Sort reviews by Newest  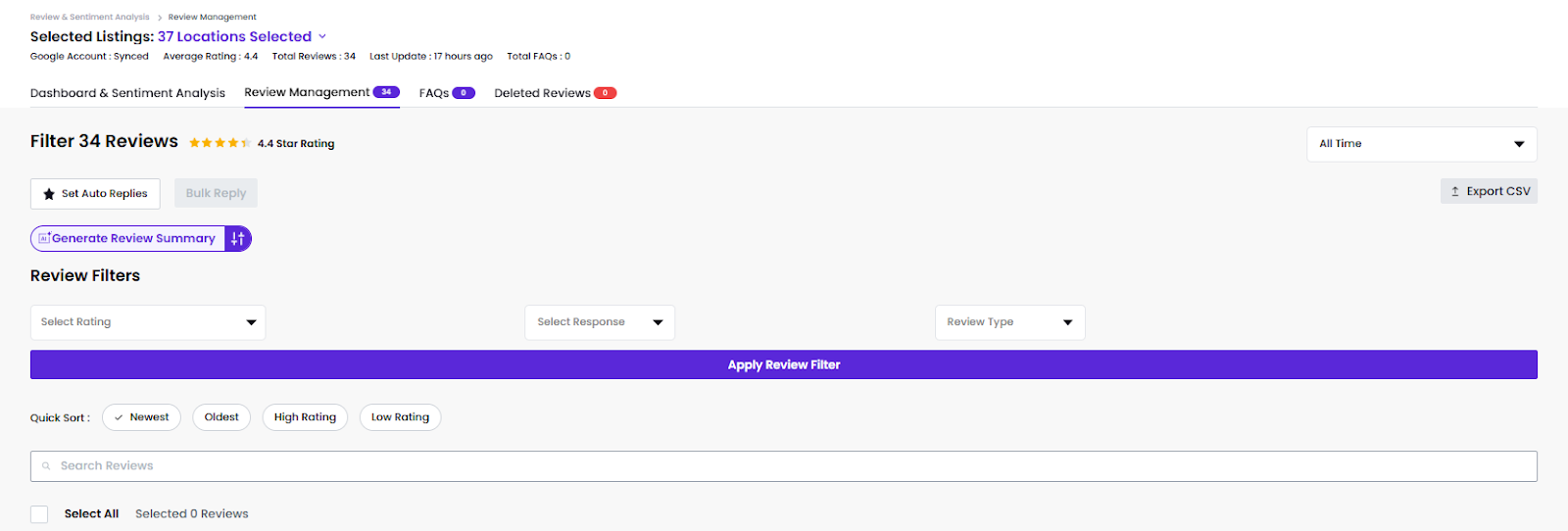[142, 417]
